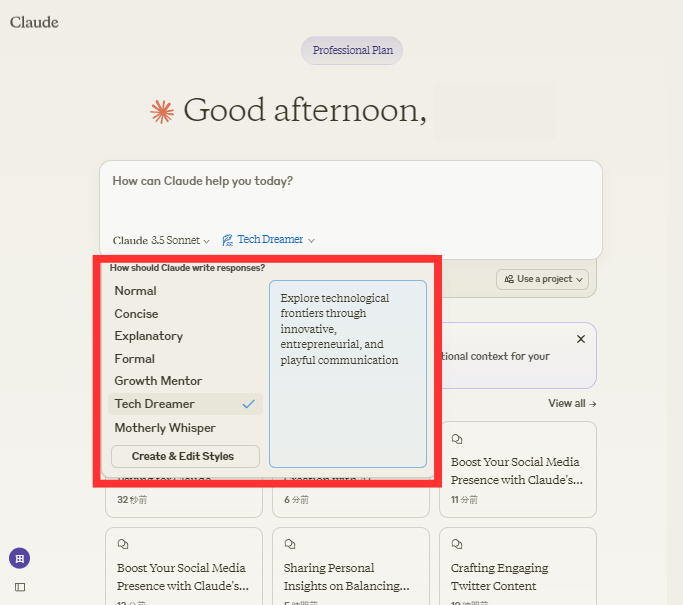Click chat icon on Boost Your Social Media card

click(457, 439)
